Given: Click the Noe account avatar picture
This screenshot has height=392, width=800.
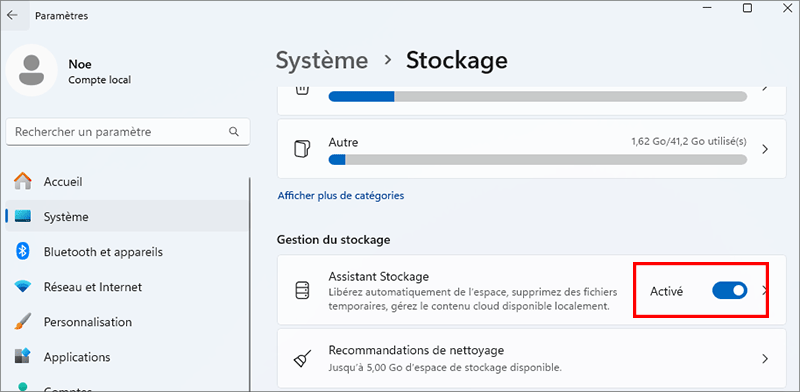Looking at the screenshot, I should (31, 70).
